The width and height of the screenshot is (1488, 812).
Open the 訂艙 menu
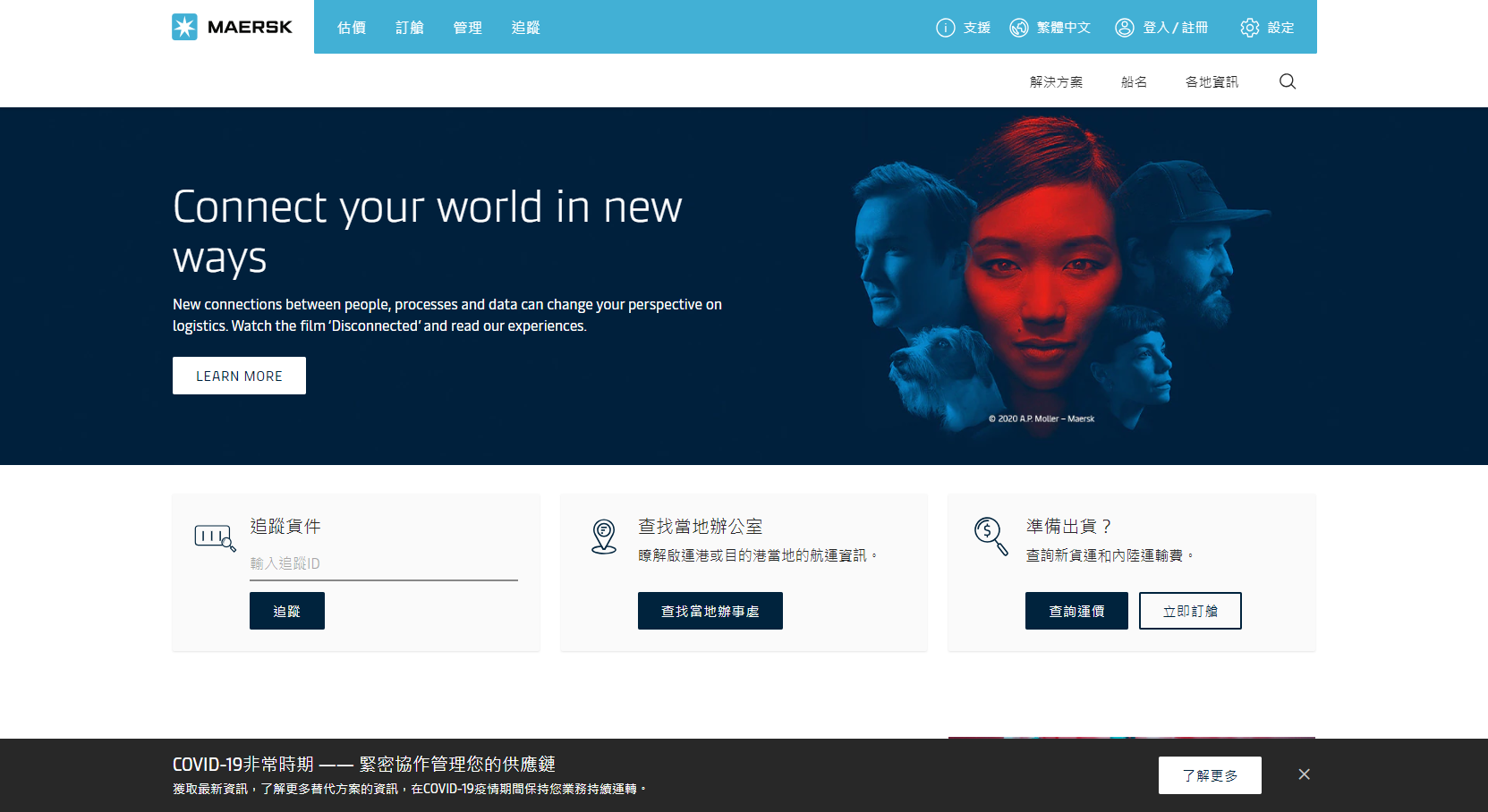[410, 28]
